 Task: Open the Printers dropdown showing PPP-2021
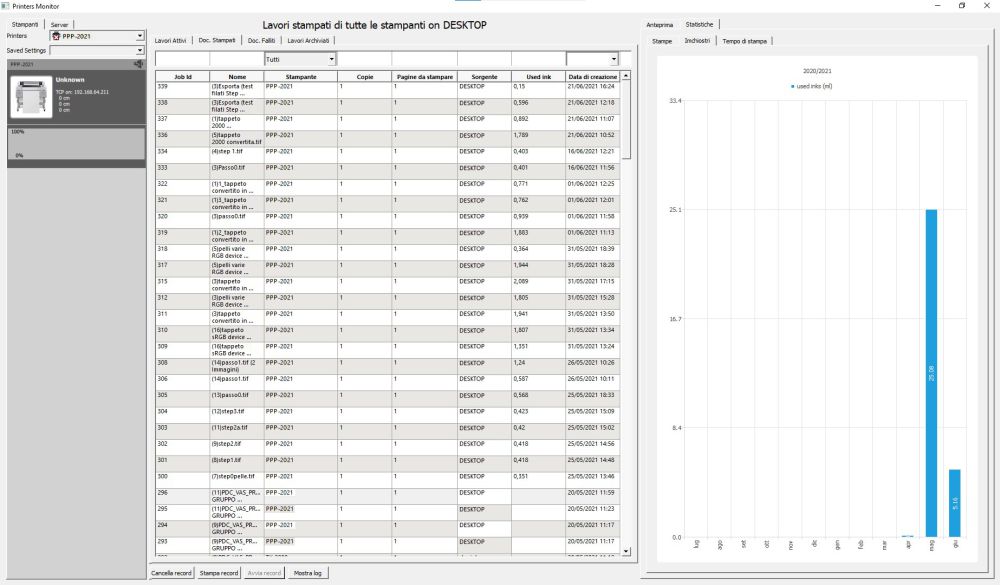[98, 36]
